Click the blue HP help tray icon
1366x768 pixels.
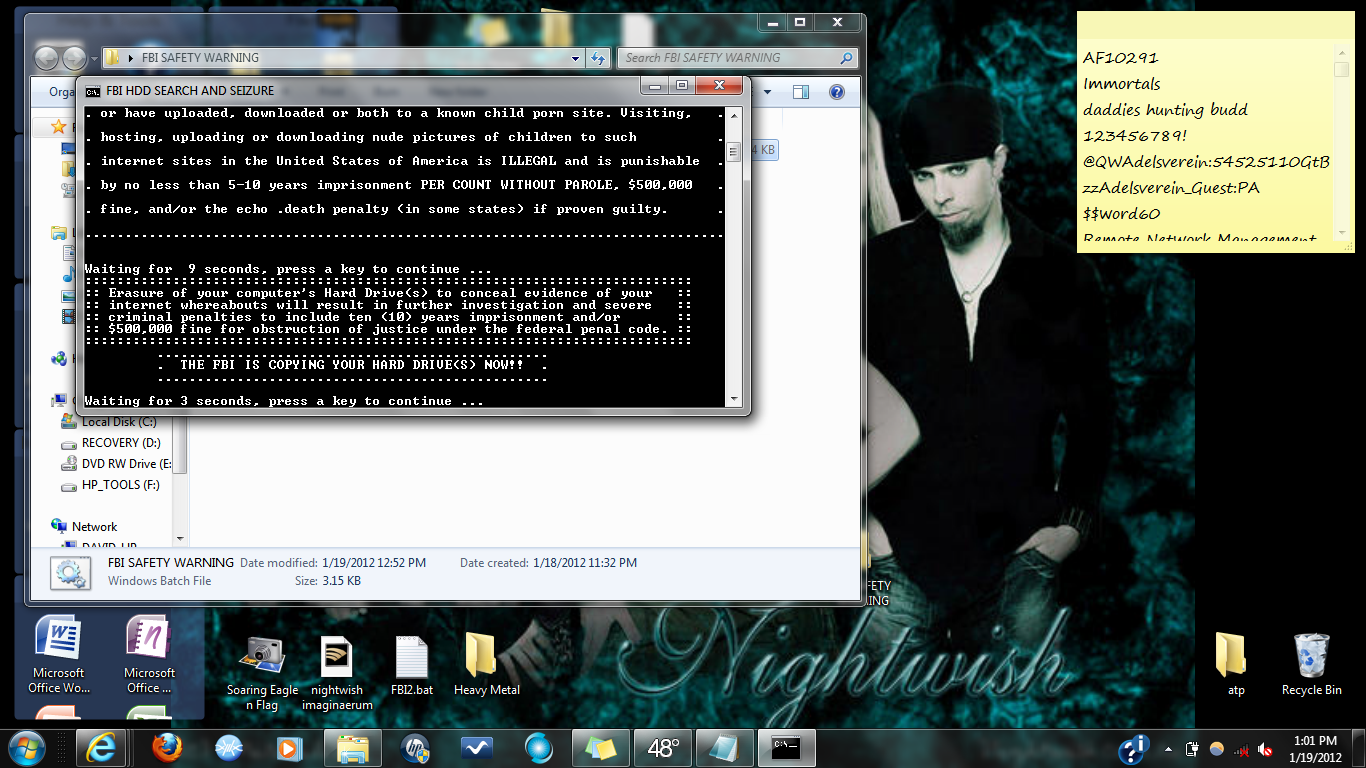click(1134, 749)
